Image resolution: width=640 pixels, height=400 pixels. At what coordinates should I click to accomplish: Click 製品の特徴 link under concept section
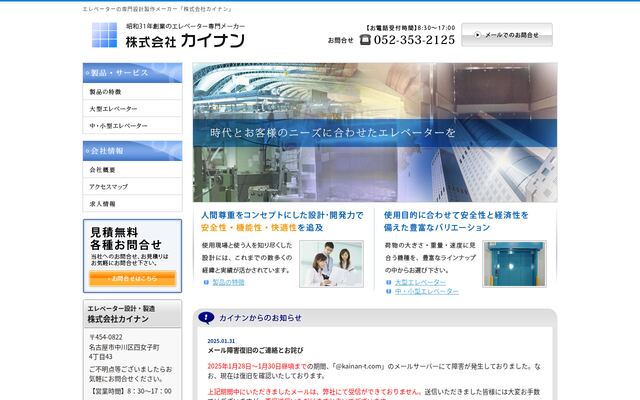pyautogui.click(x=228, y=282)
